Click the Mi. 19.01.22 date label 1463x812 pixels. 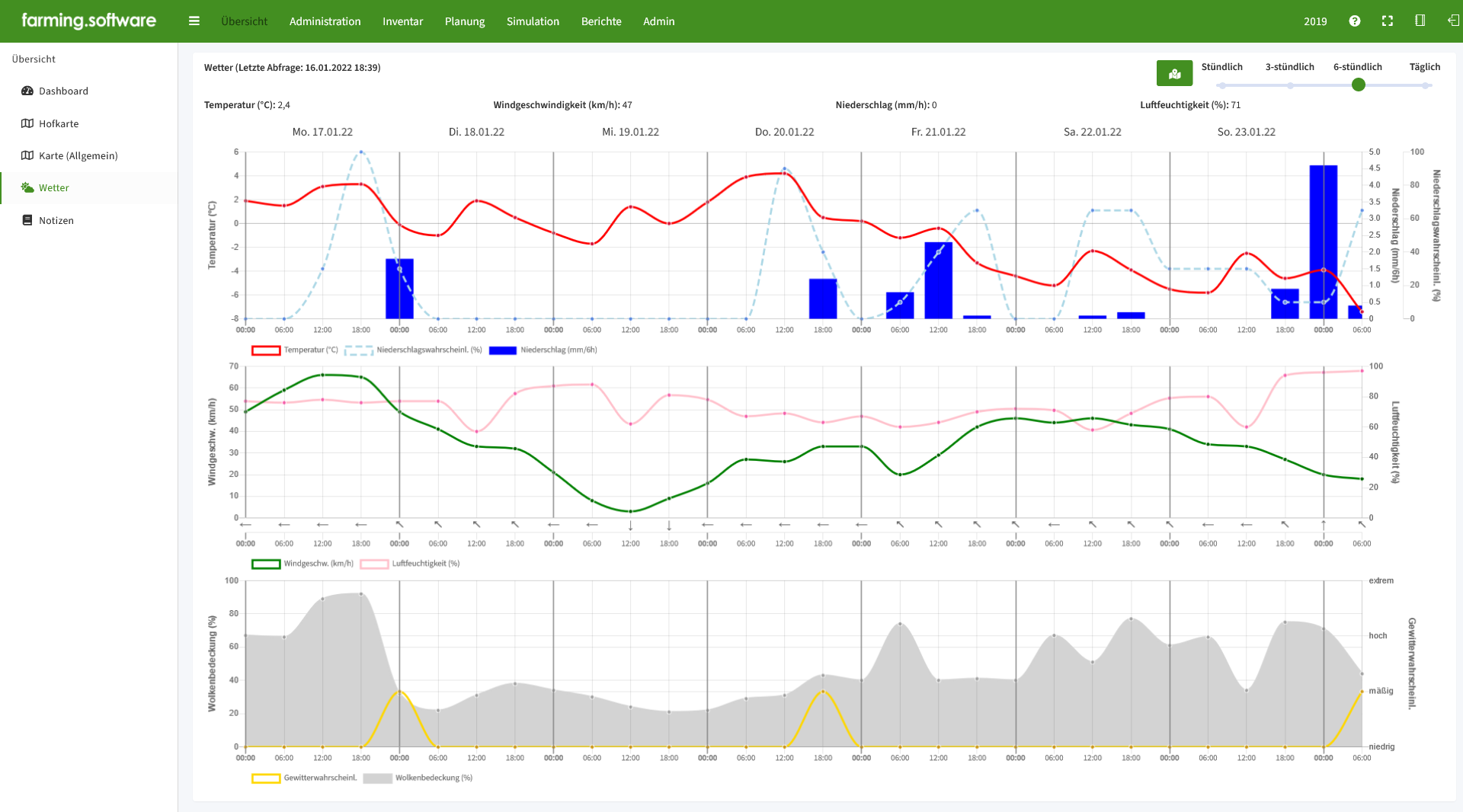click(630, 132)
